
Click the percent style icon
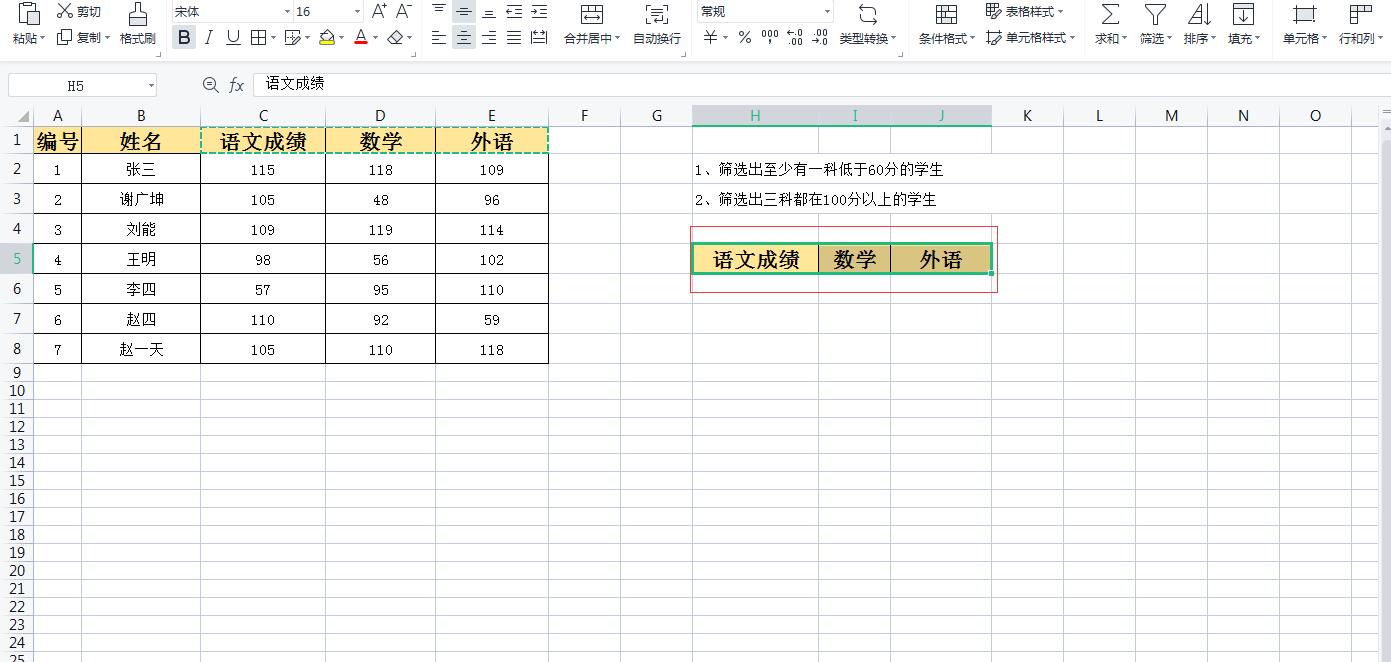[745, 37]
